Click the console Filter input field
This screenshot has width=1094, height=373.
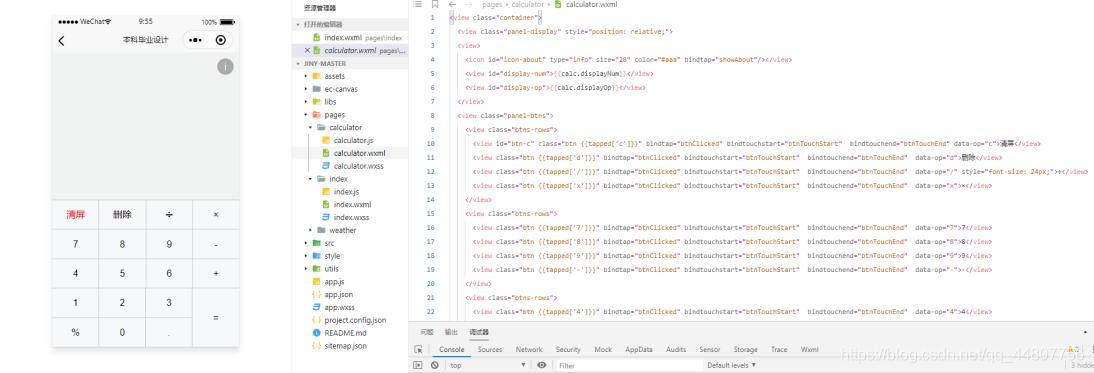tap(629, 365)
